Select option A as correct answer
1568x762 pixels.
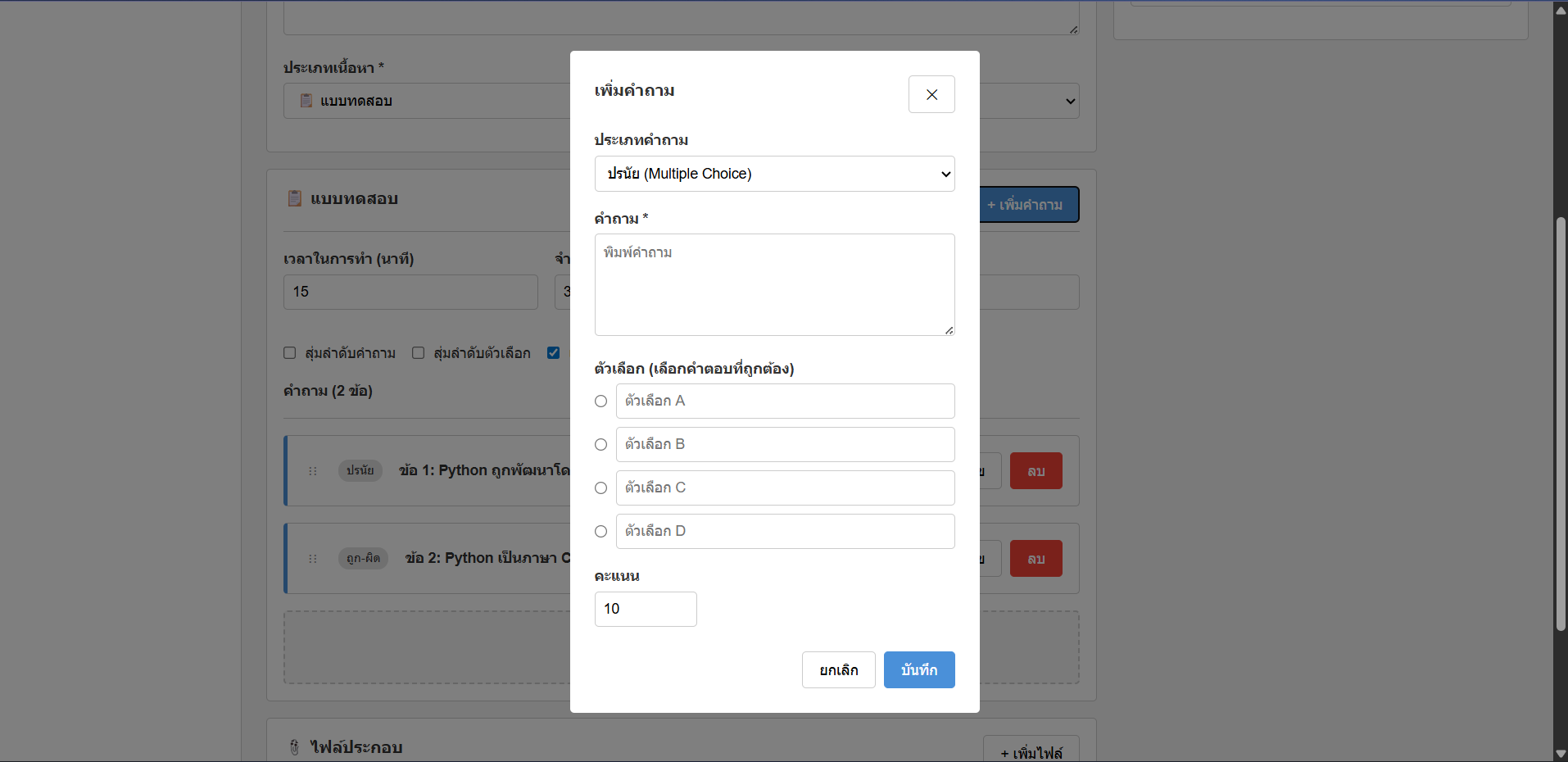click(x=600, y=401)
